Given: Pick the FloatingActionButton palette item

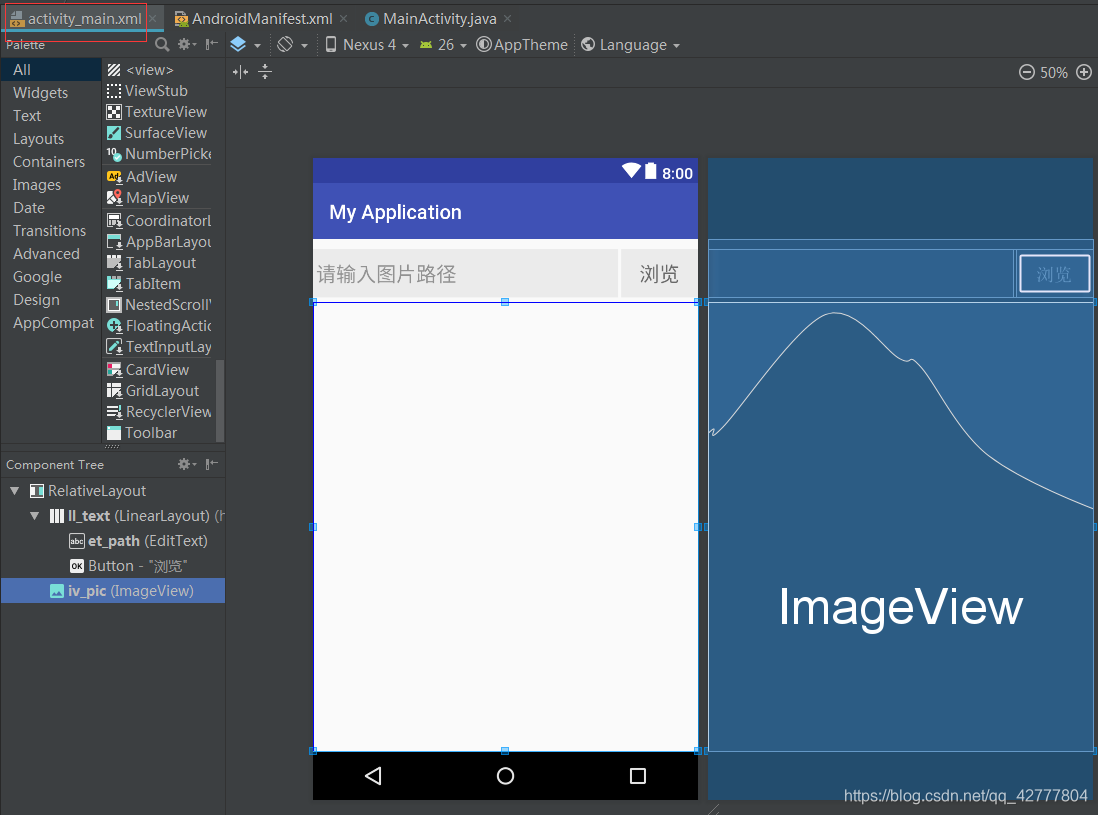Looking at the screenshot, I should (x=158, y=326).
